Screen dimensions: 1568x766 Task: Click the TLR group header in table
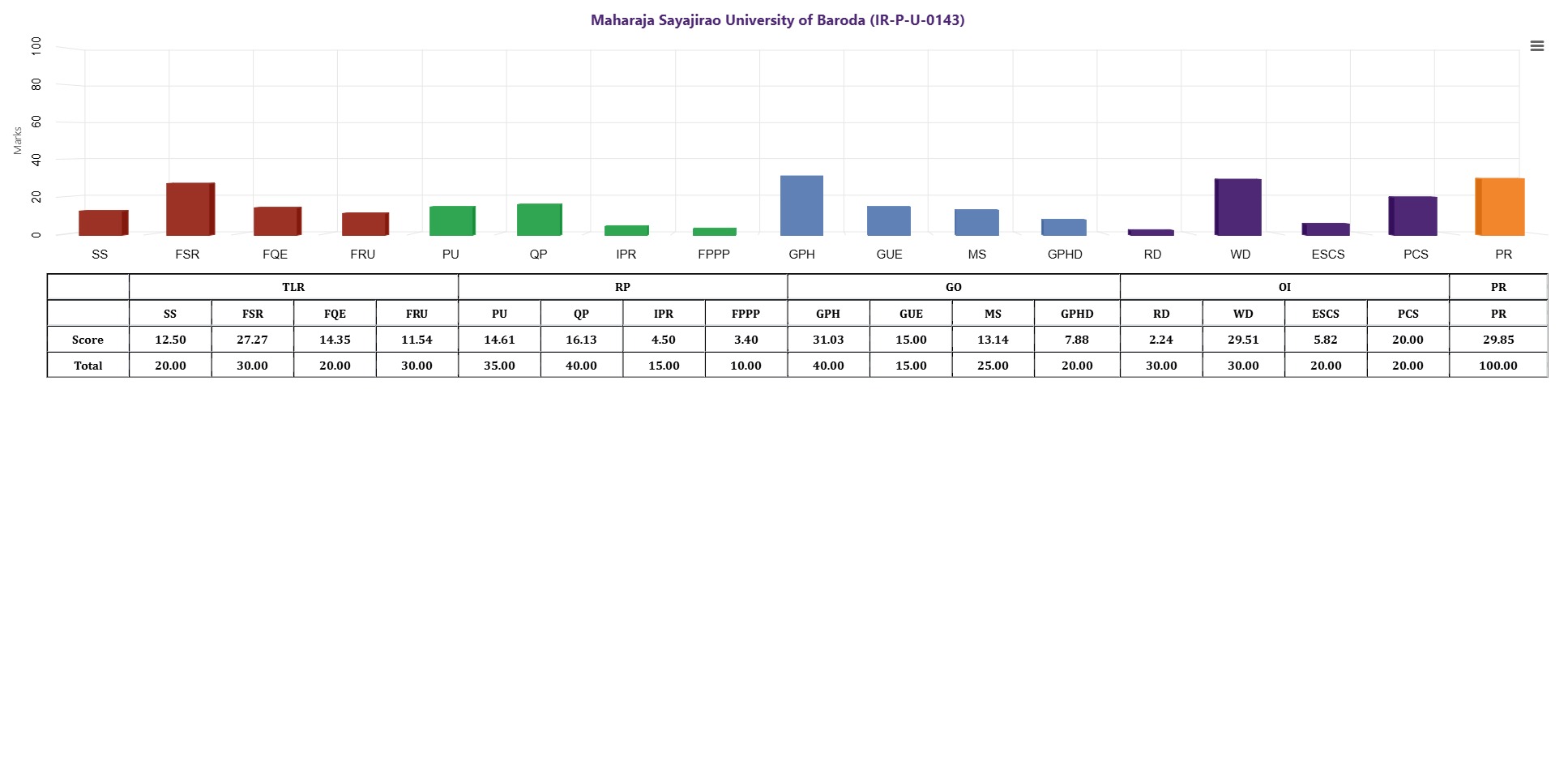[293, 287]
